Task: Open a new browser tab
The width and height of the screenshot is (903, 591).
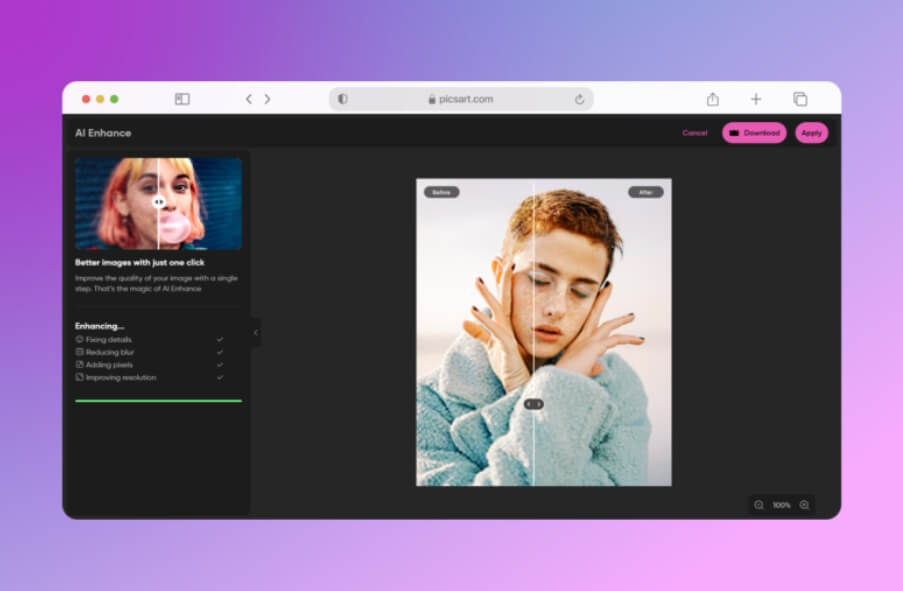Action: click(756, 99)
